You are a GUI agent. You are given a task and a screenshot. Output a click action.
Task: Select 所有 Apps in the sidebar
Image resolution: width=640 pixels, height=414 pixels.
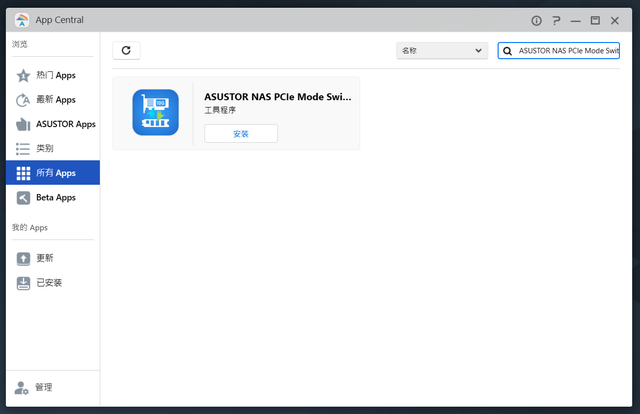pos(53,173)
